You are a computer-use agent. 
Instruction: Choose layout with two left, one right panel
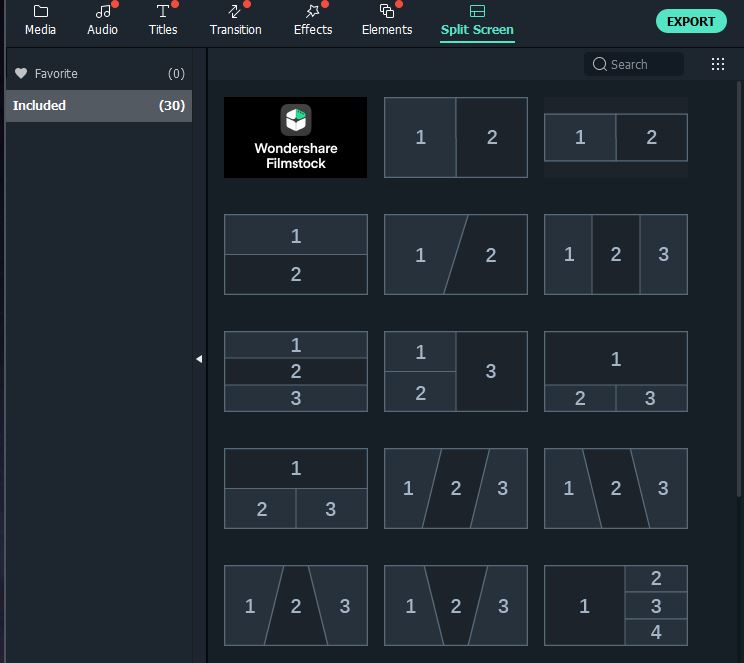tap(455, 371)
